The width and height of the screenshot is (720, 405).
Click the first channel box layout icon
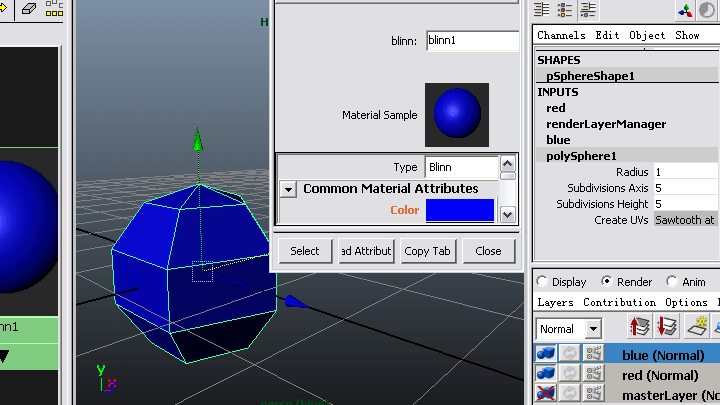pos(541,10)
